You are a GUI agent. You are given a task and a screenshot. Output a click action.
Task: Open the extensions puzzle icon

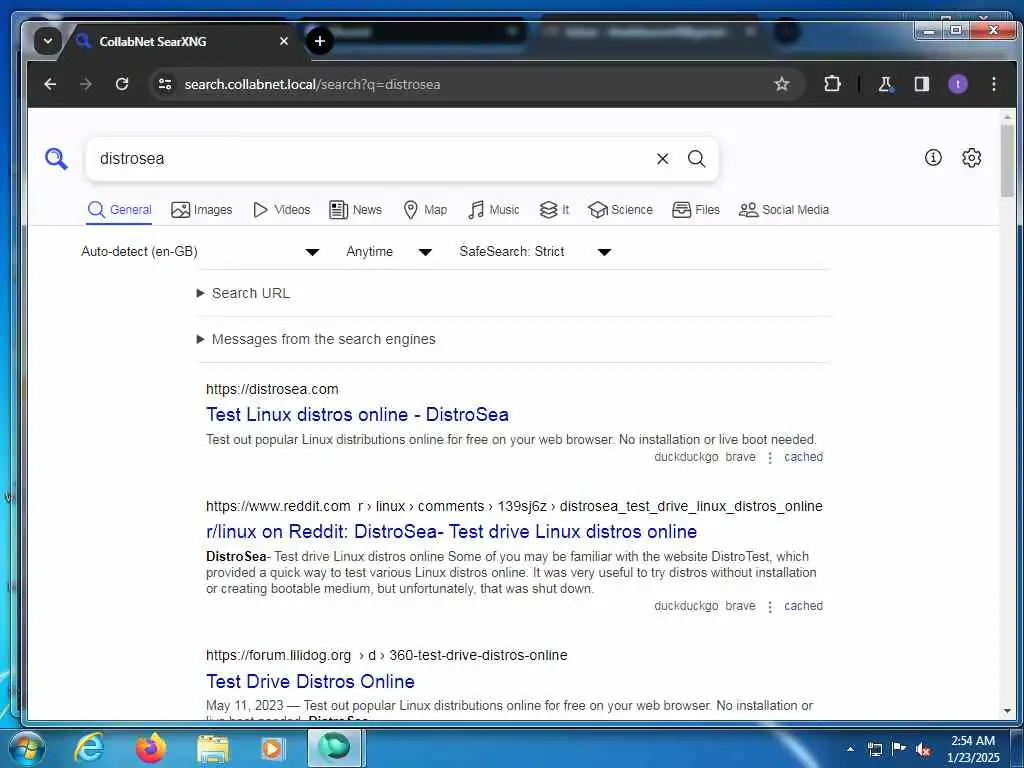coord(832,84)
